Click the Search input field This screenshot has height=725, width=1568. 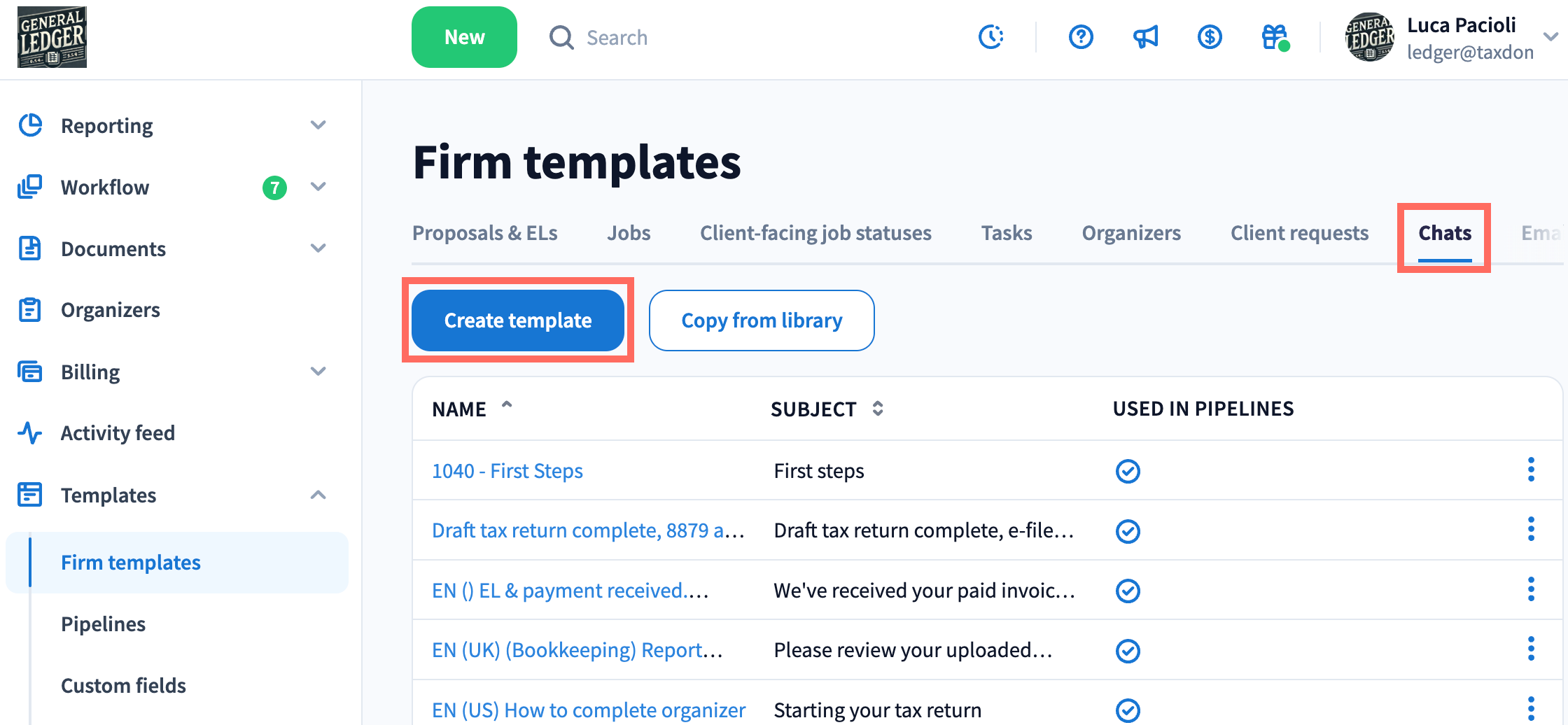616,38
